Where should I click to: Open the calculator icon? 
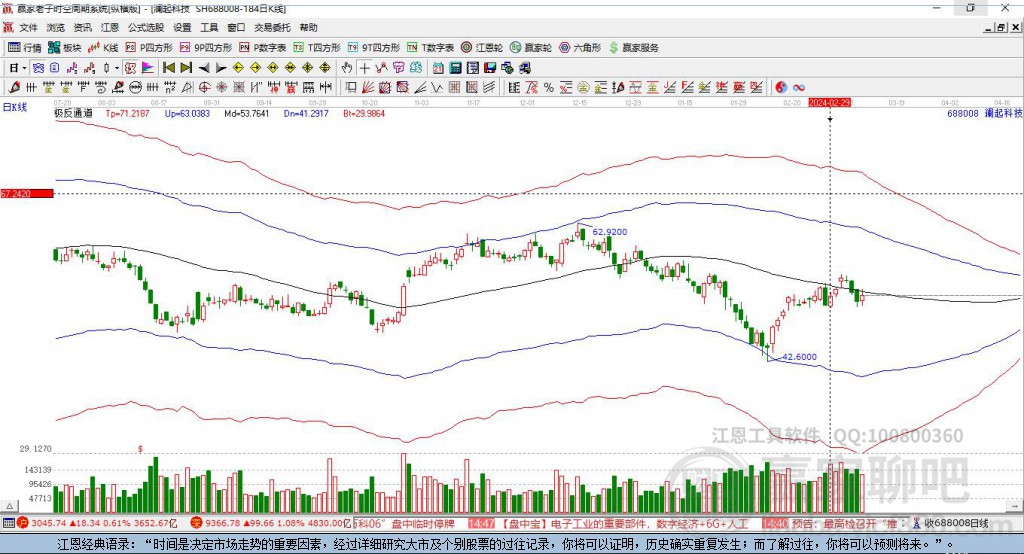[x=455, y=68]
